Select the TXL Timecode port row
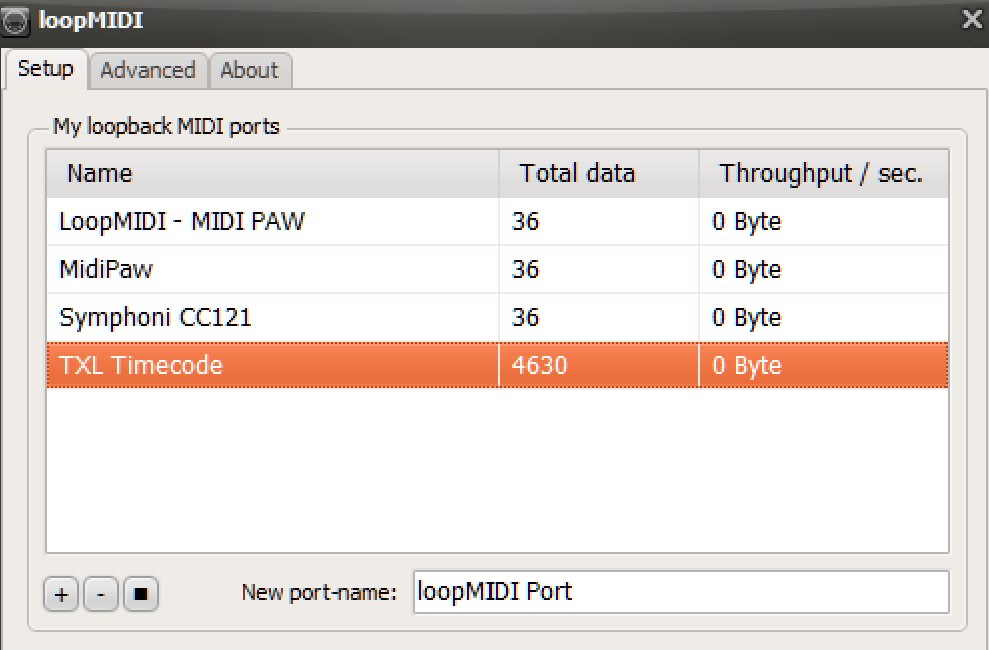 coord(141,365)
